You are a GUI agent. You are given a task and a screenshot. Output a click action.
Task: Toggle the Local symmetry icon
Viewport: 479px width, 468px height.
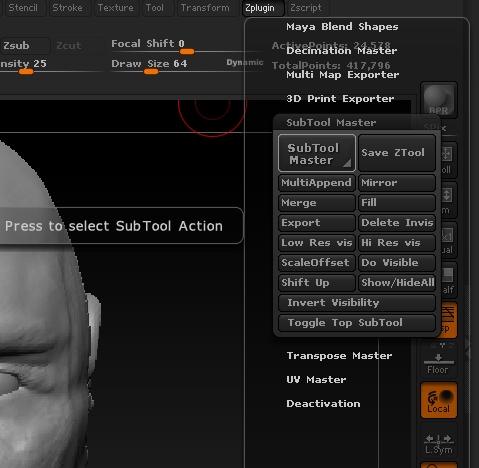pos(439,400)
